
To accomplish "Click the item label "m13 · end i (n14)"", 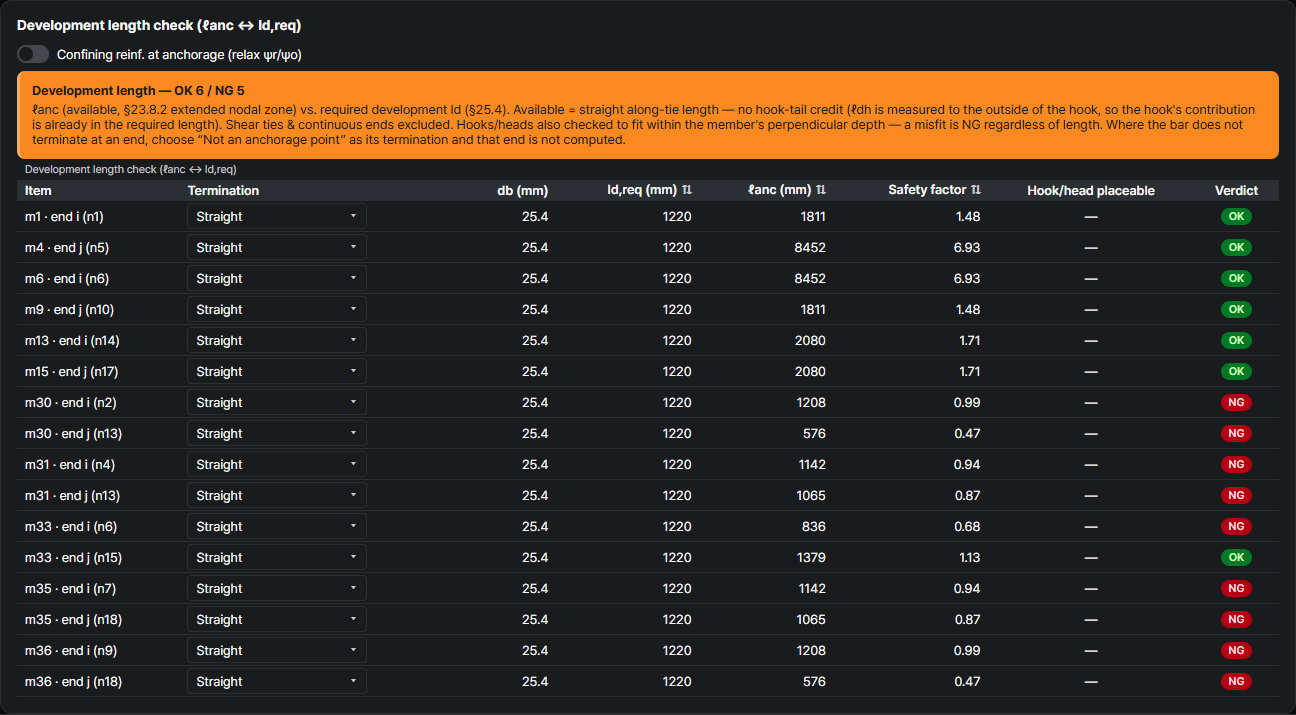I will (72, 340).
